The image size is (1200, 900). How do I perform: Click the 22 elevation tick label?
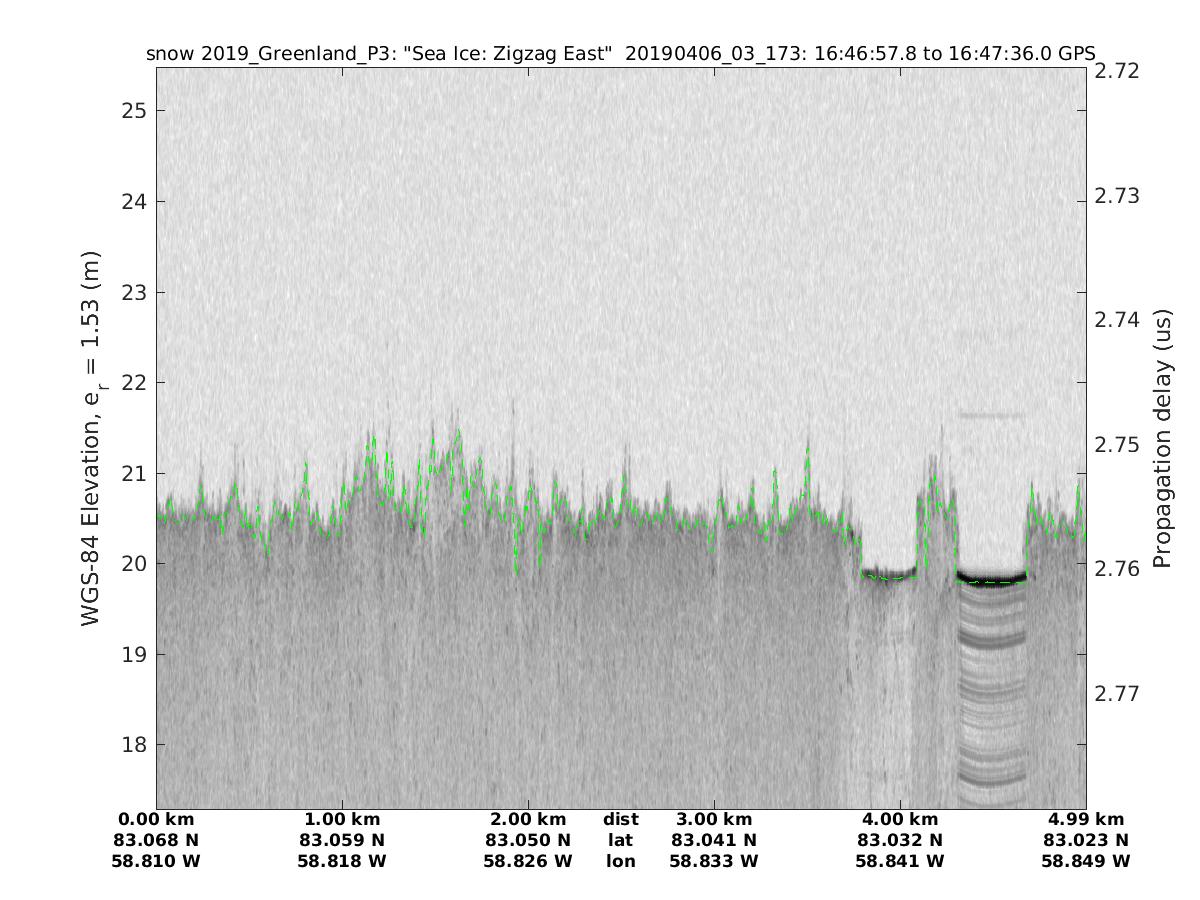pos(133,382)
